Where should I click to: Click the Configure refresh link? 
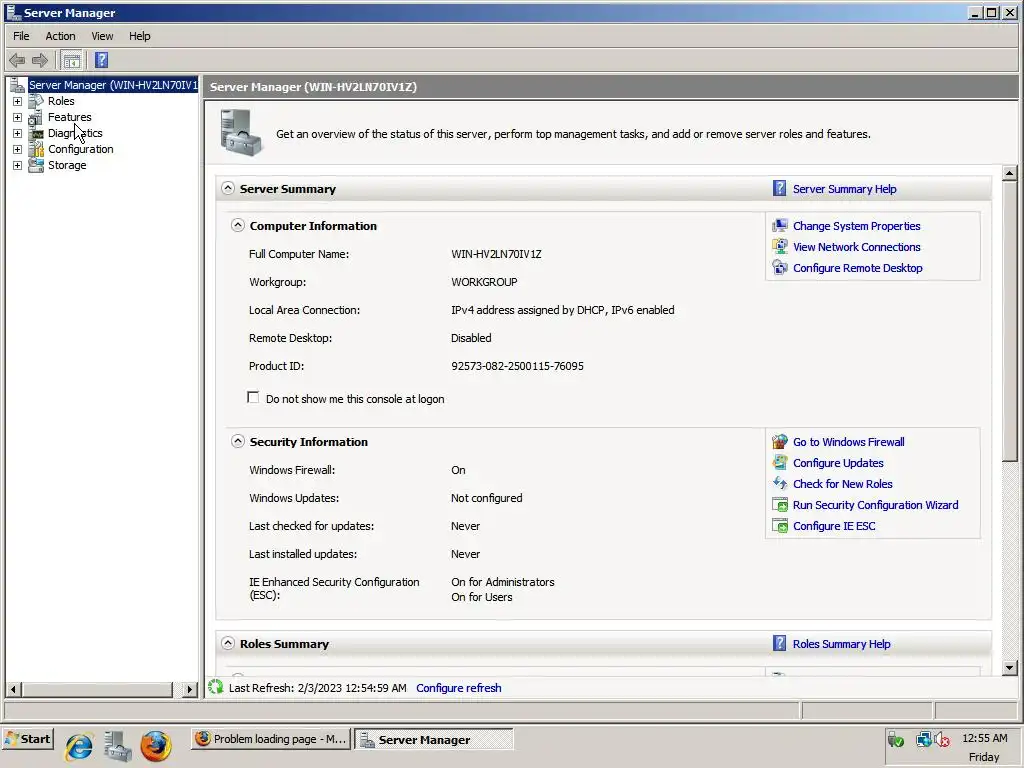coord(458,688)
